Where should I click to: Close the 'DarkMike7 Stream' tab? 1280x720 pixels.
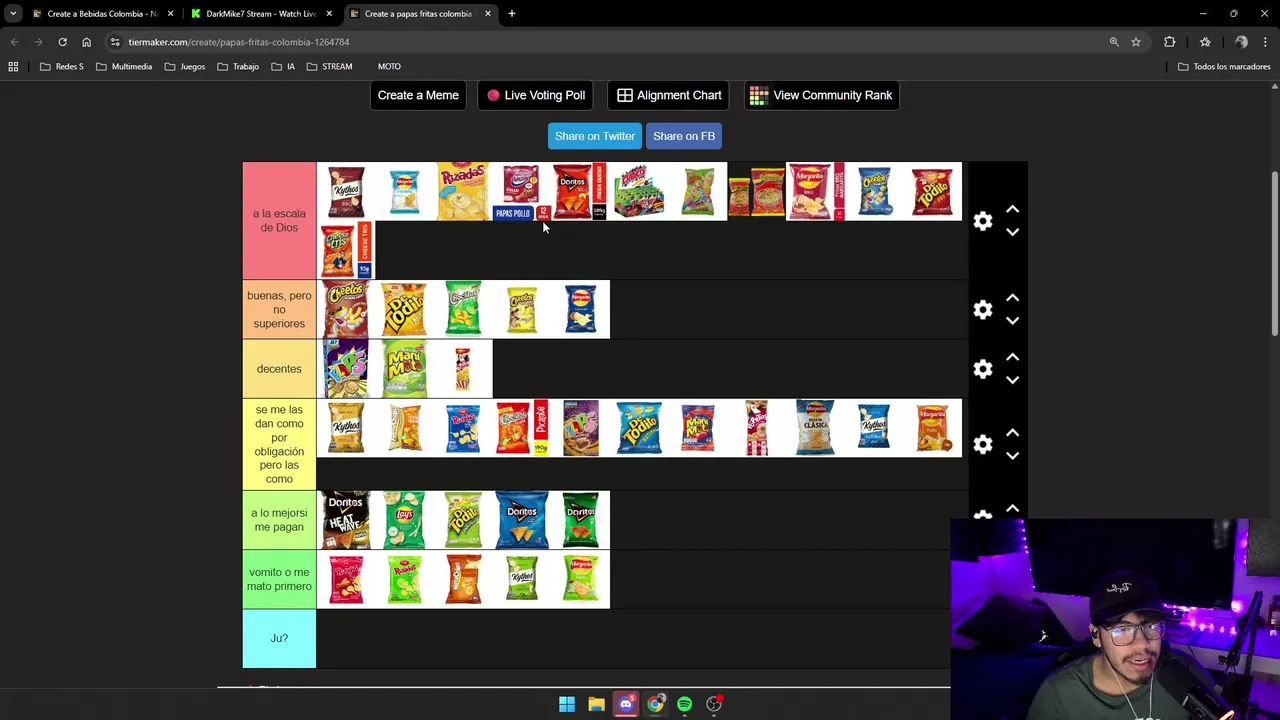click(329, 14)
